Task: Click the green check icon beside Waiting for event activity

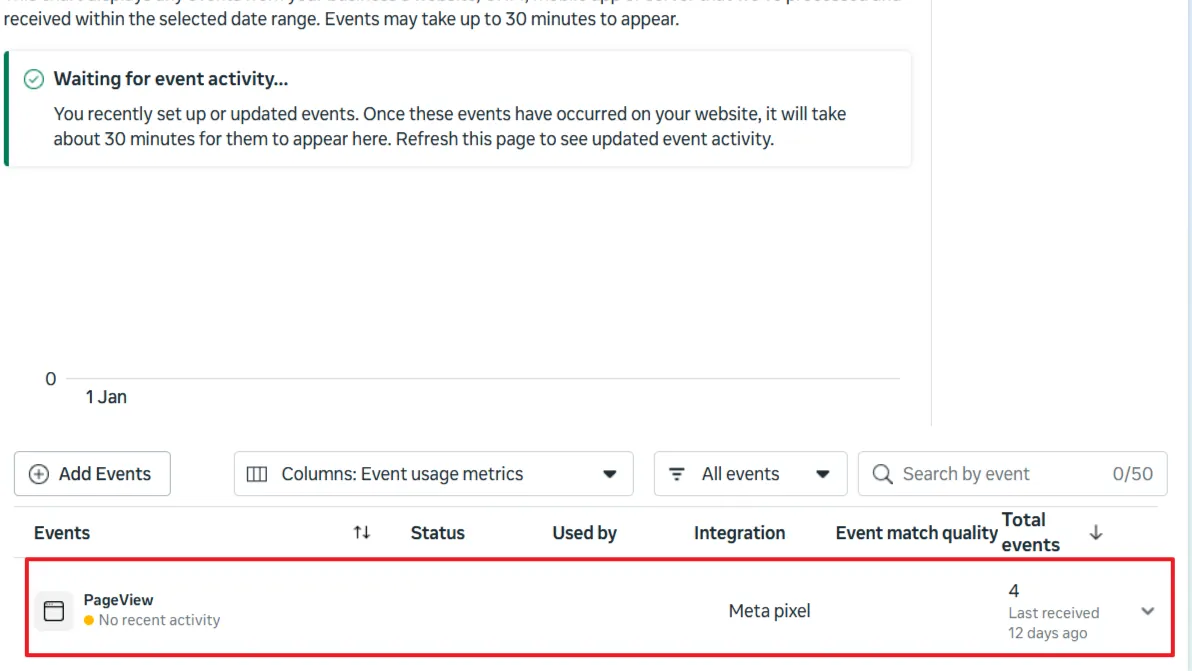Action: (x=33, y=79)
